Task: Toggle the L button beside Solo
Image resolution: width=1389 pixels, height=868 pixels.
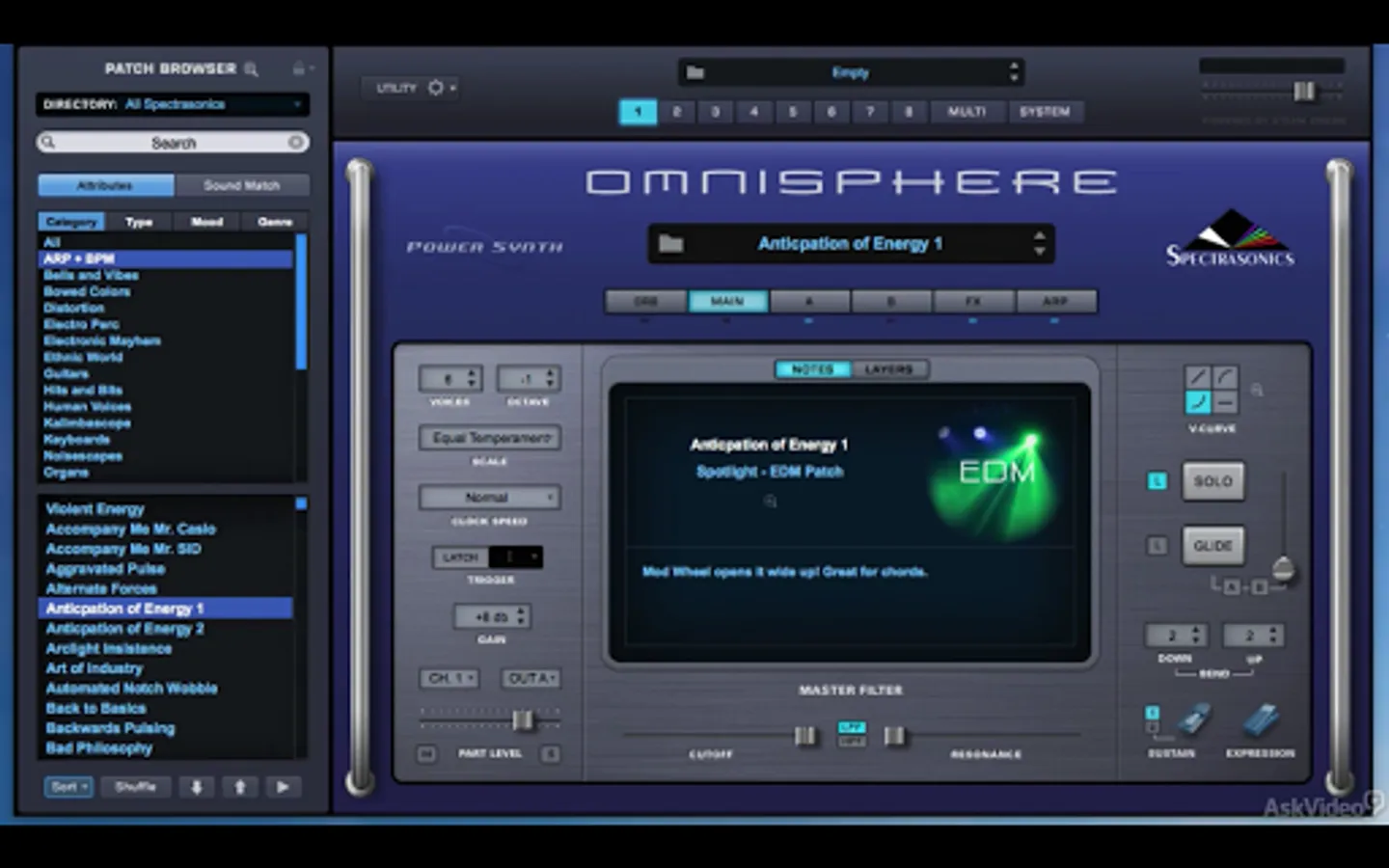Action: point(1157,481)
